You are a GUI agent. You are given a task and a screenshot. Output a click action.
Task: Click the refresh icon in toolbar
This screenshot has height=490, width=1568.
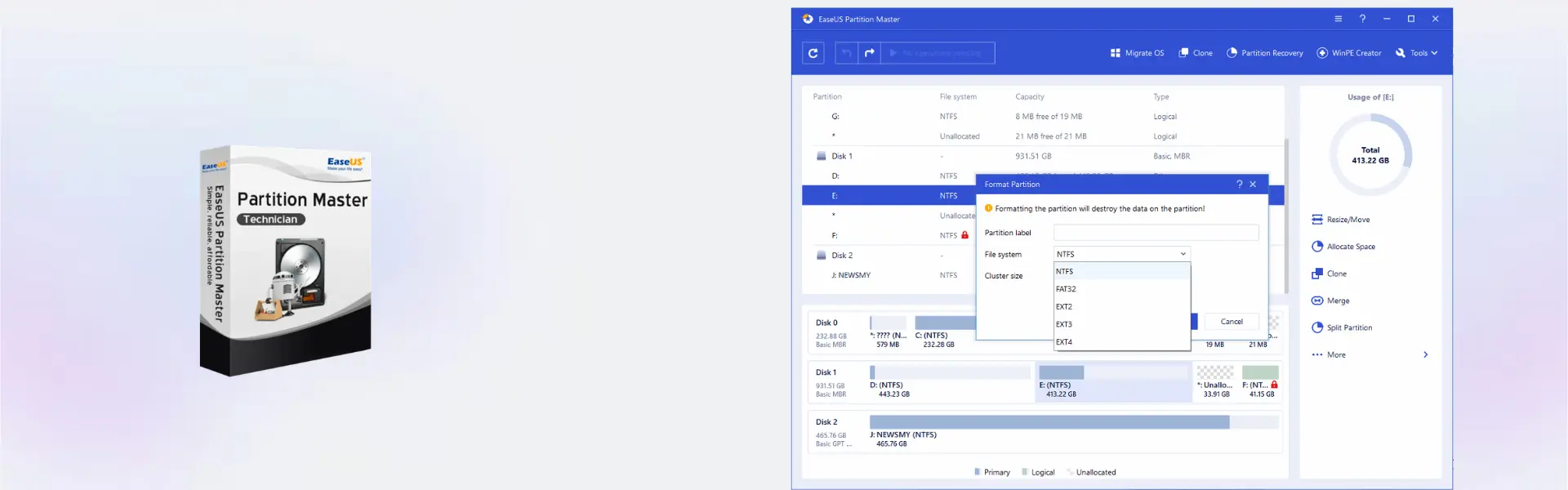pos(813,53)
